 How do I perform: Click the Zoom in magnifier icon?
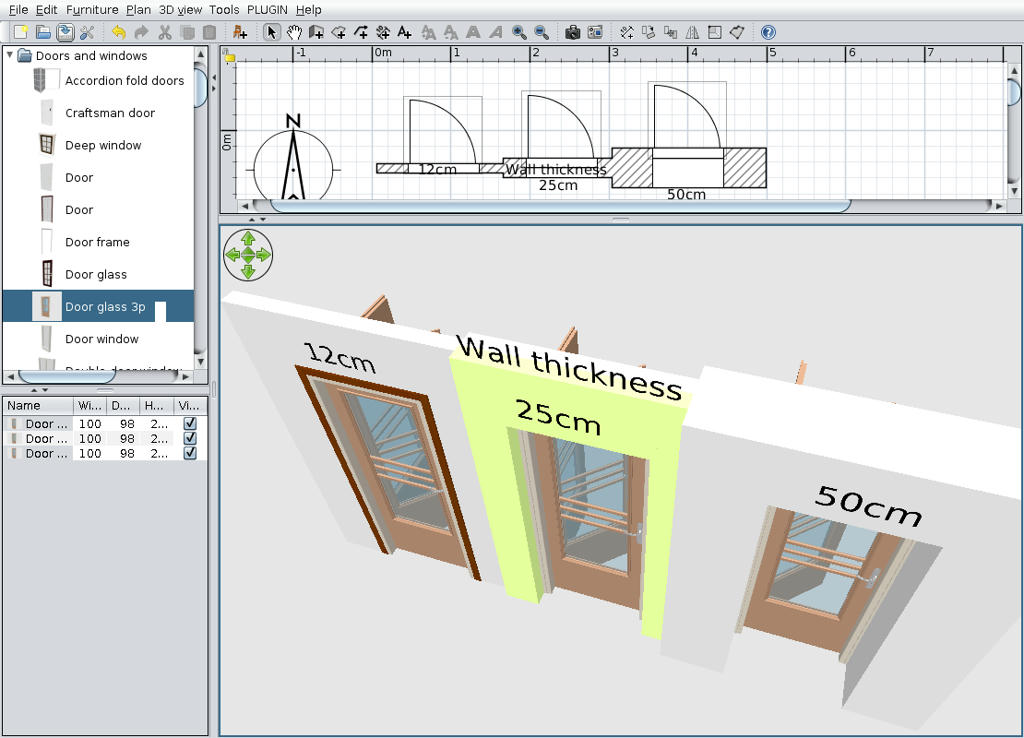(519, 32)
